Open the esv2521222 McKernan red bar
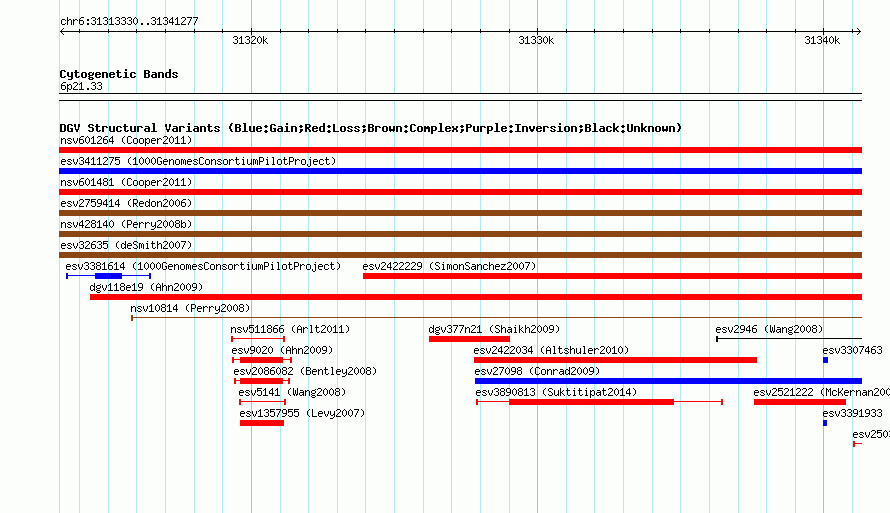Screen dimensions: 890x513 [800, 402]
